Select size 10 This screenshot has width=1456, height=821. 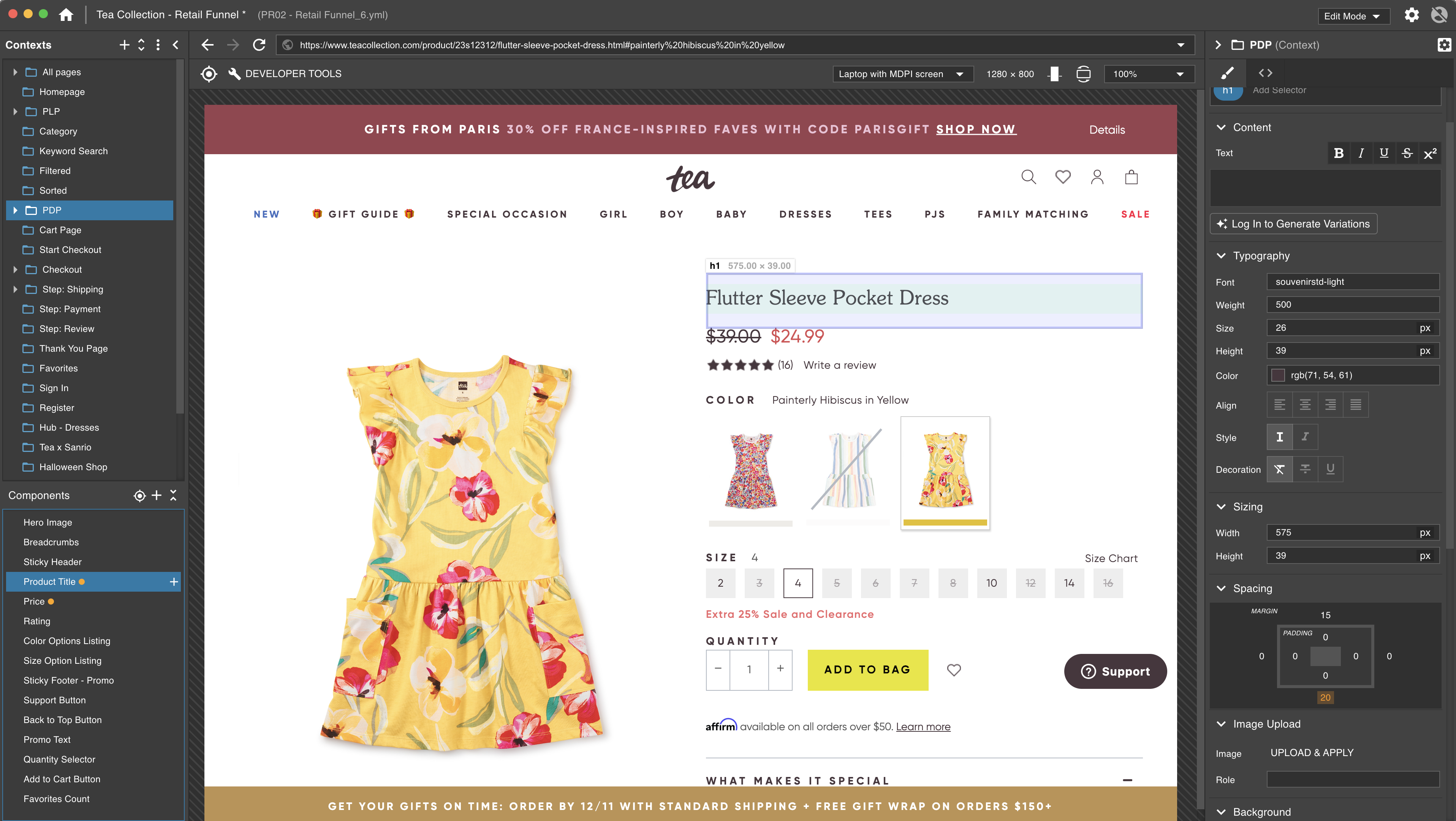(x=991, y=583)
